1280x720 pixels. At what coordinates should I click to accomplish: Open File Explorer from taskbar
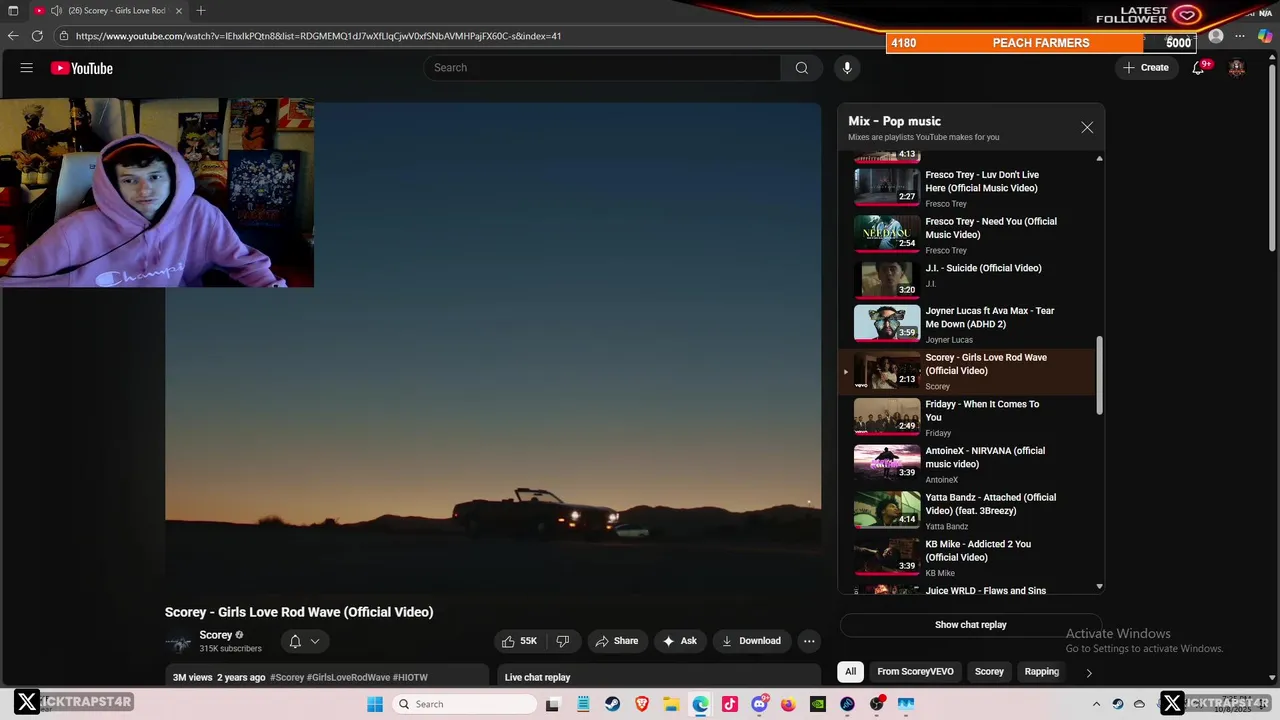click(x=671, y=704)
